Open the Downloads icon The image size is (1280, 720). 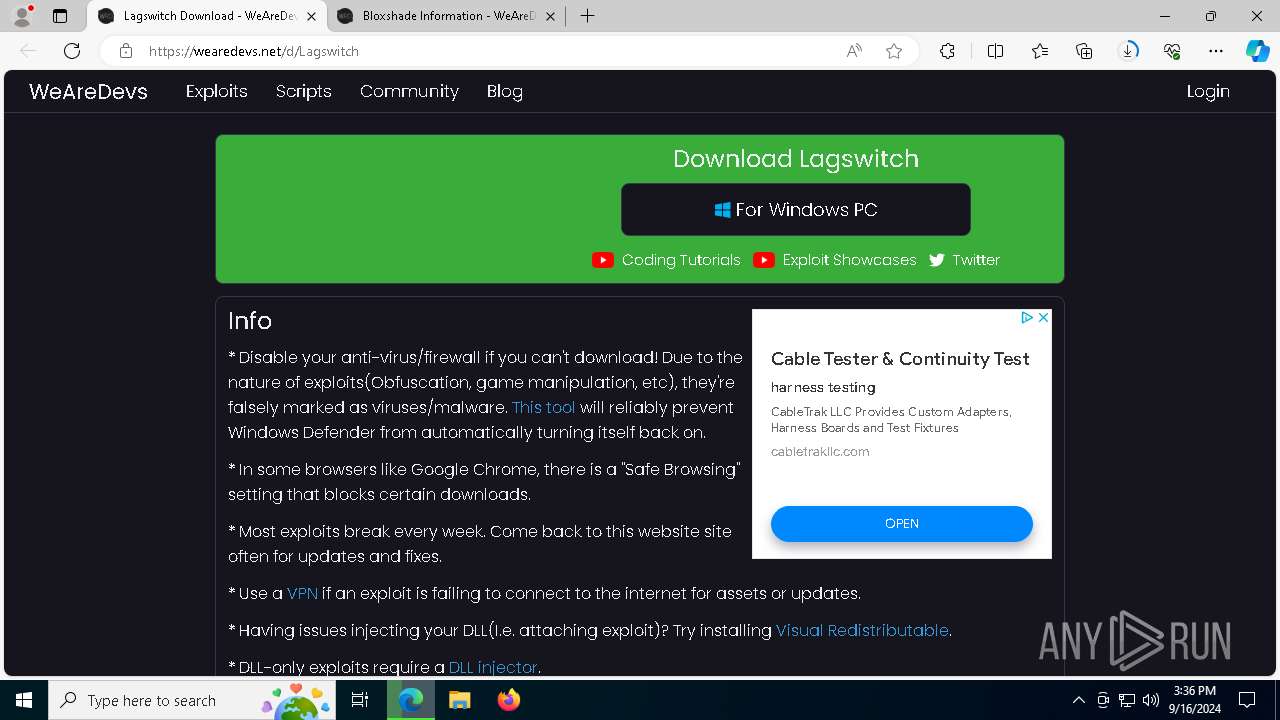[1129, 51]
